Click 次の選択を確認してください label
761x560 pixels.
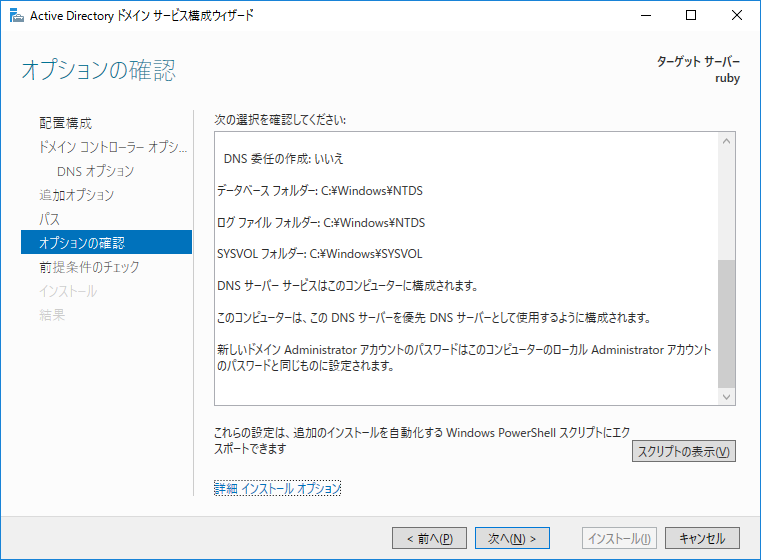(x=280, y=120)
